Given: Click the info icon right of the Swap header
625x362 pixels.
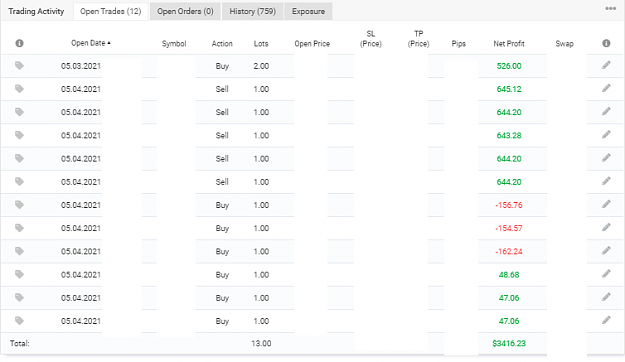Looking at the screenshot, I should [x=606, y=43].
